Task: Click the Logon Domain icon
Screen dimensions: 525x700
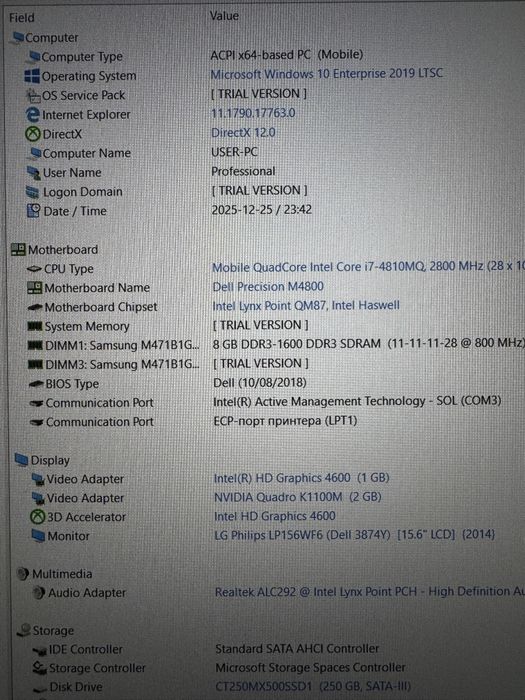Action: tap(33, 192)
